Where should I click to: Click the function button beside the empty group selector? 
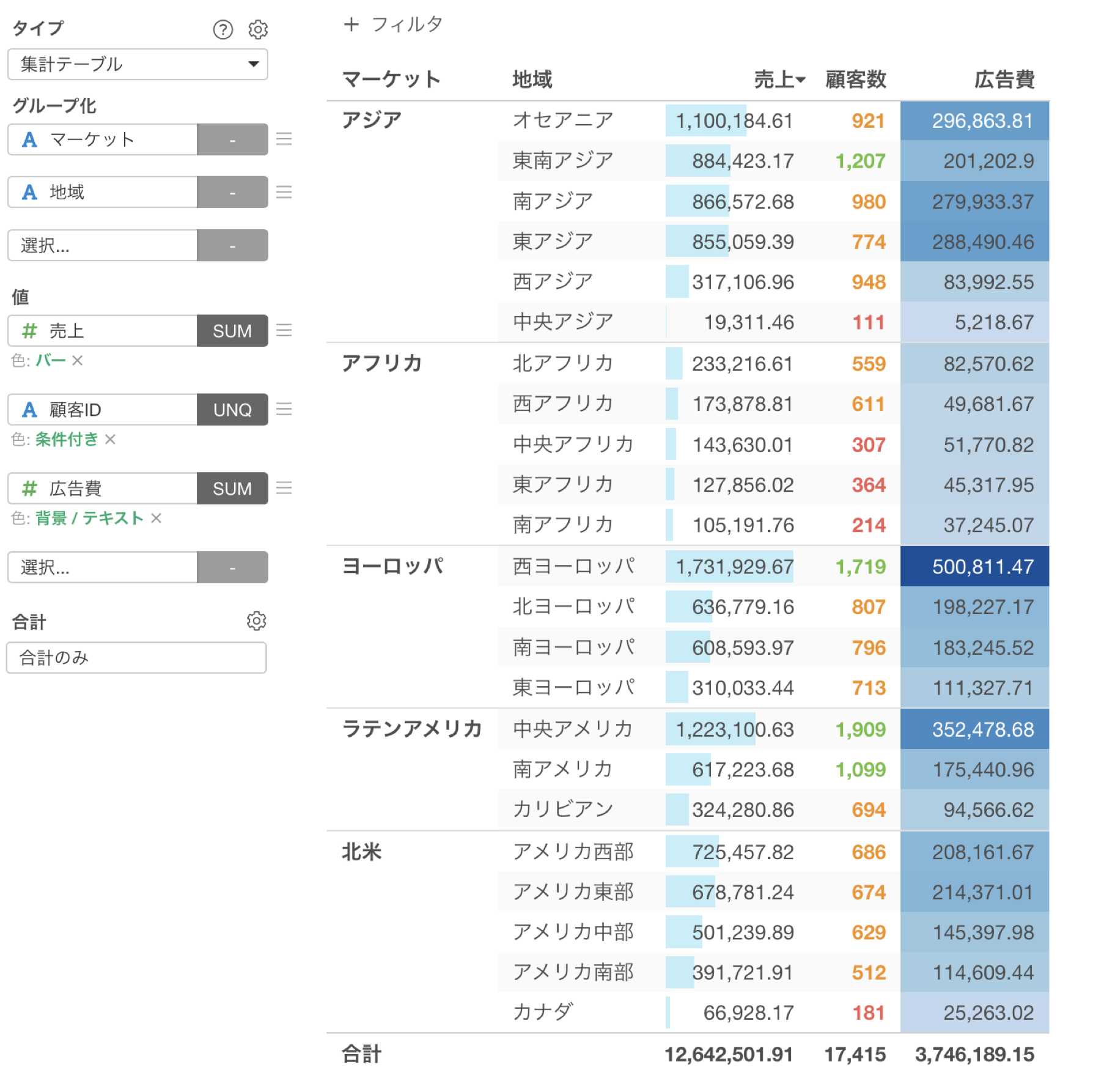[x=232, y=245]
